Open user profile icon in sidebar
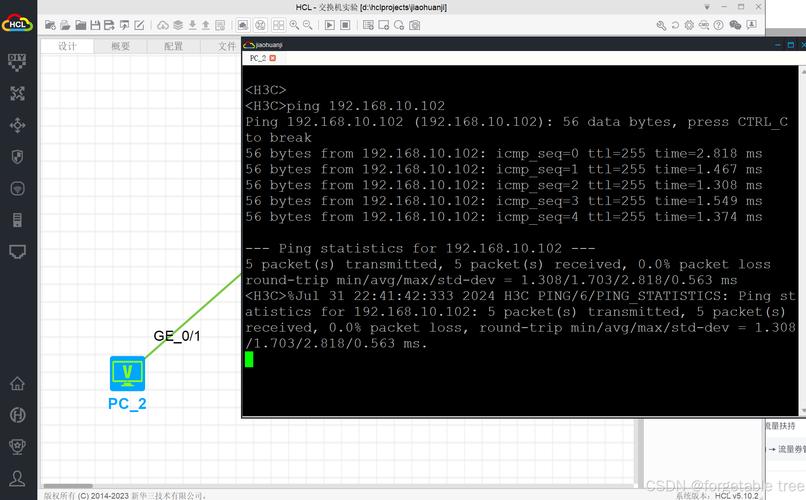Screen dimensions: 806x500 [x=17, y=478]
